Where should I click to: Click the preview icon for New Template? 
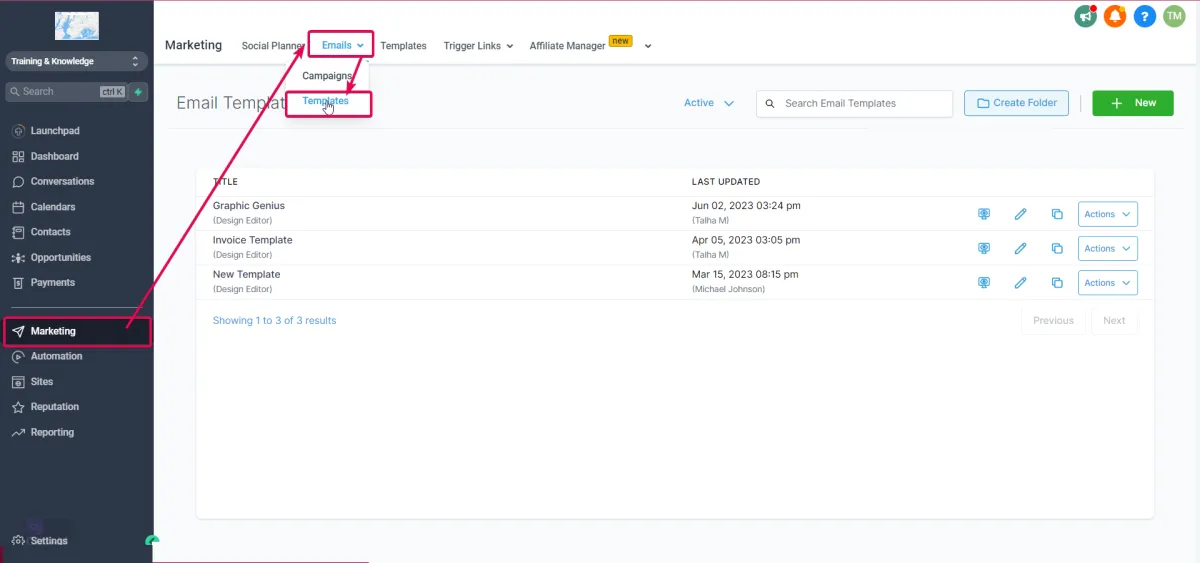pyautogui.click(x=984, y=283)
